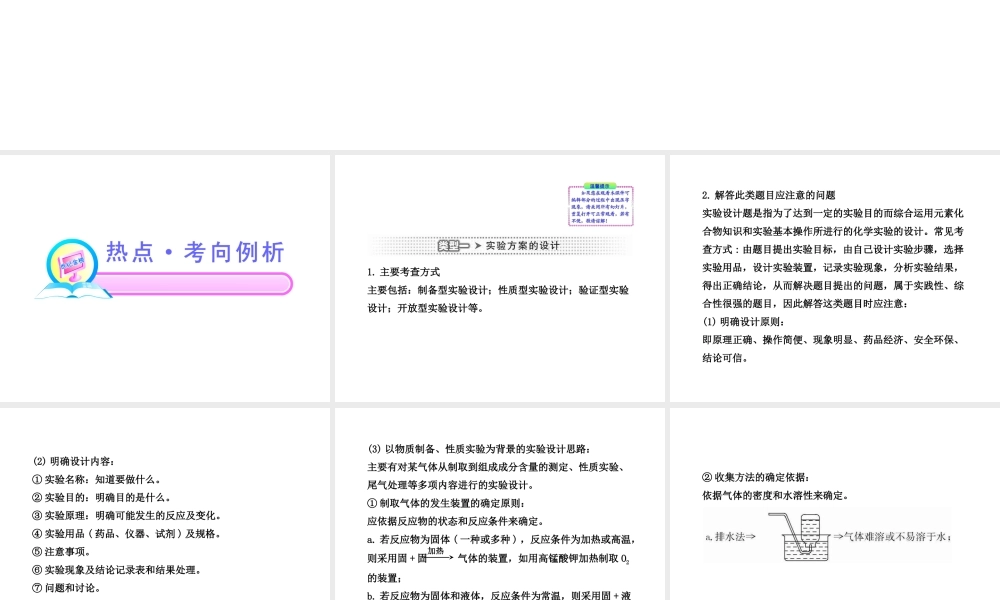
Task: Click '应依据反应物的状态和反应条件来确定。'
Action: (456, 521)
